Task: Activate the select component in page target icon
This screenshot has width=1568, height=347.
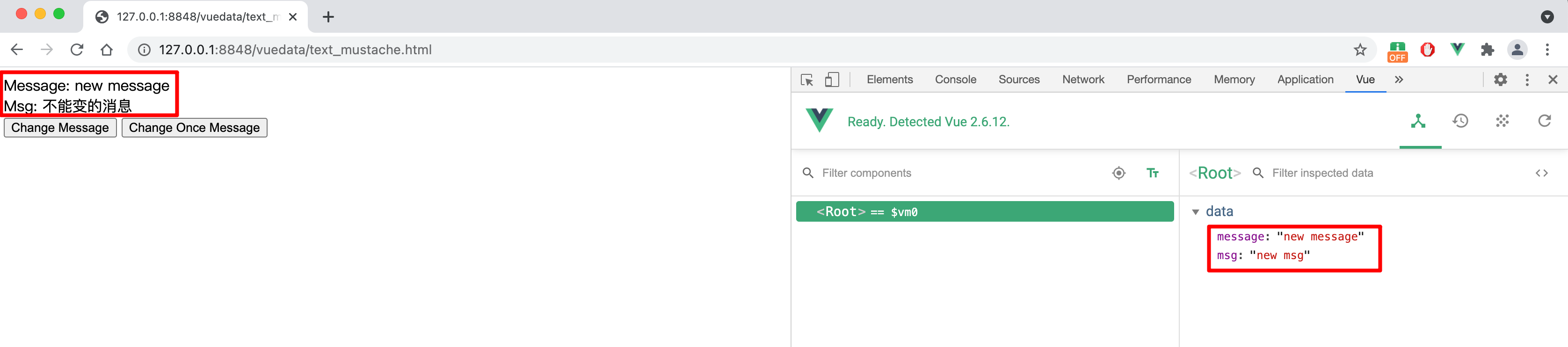Action: coord(1119,173)
